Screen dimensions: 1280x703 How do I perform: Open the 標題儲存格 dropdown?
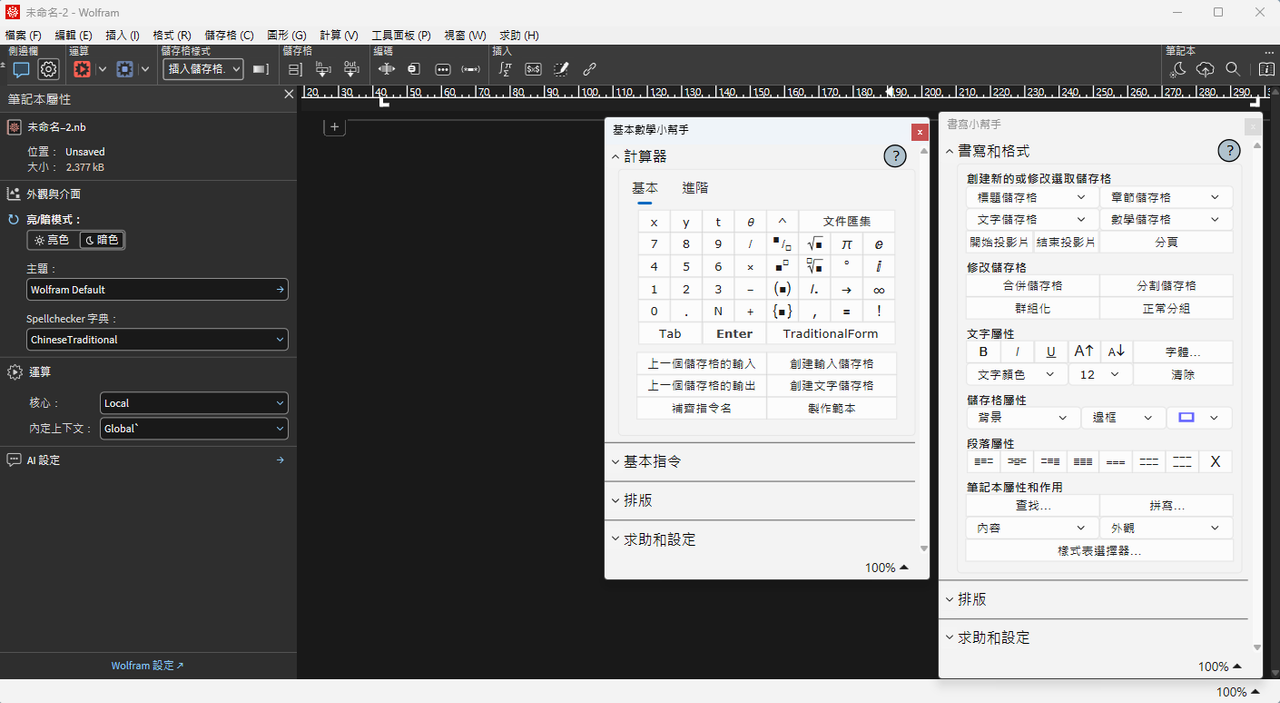pyautogui.click(x=1032, y=197)
